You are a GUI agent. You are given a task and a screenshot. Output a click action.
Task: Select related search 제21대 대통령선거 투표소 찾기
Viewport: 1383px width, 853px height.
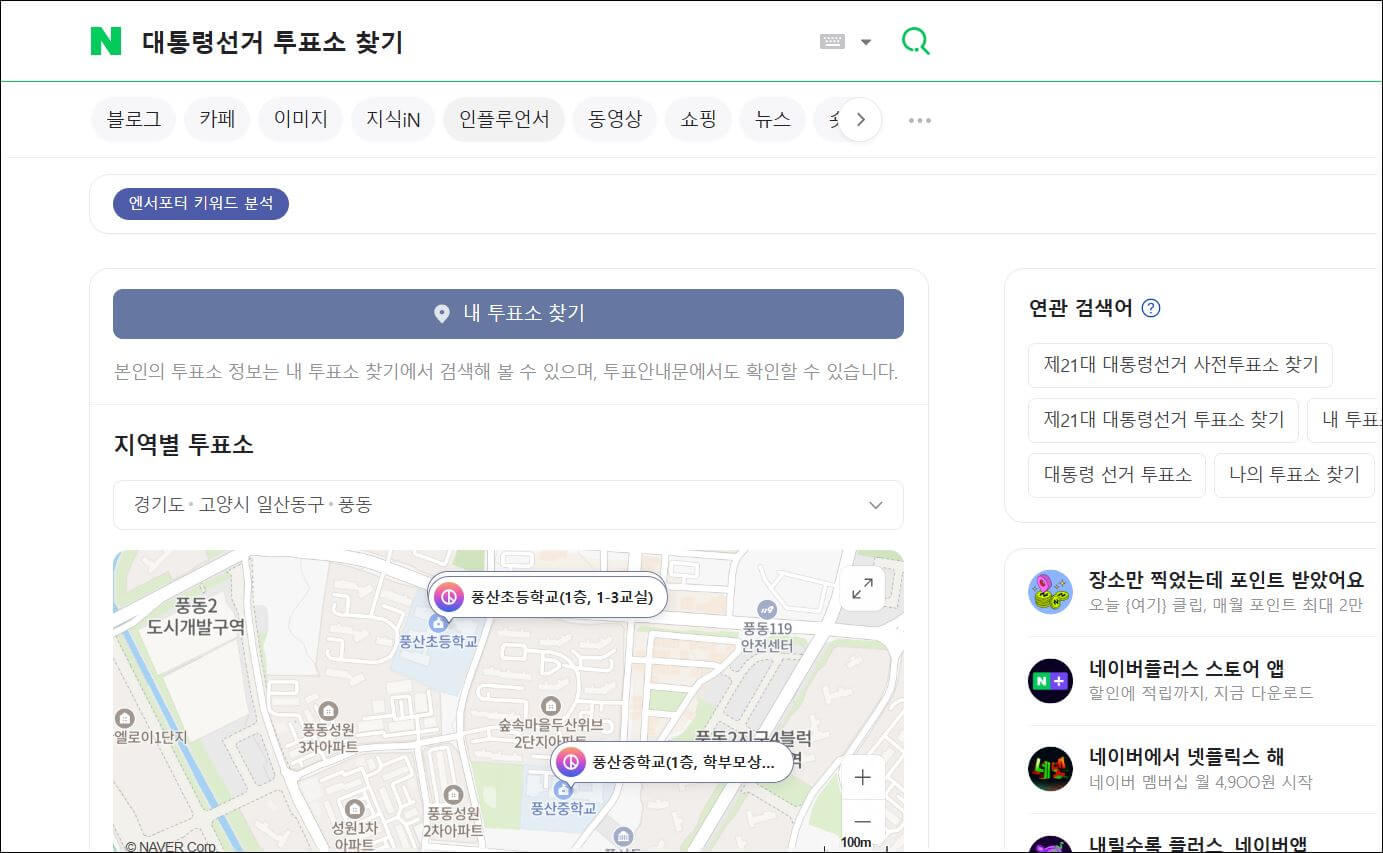1163,420
